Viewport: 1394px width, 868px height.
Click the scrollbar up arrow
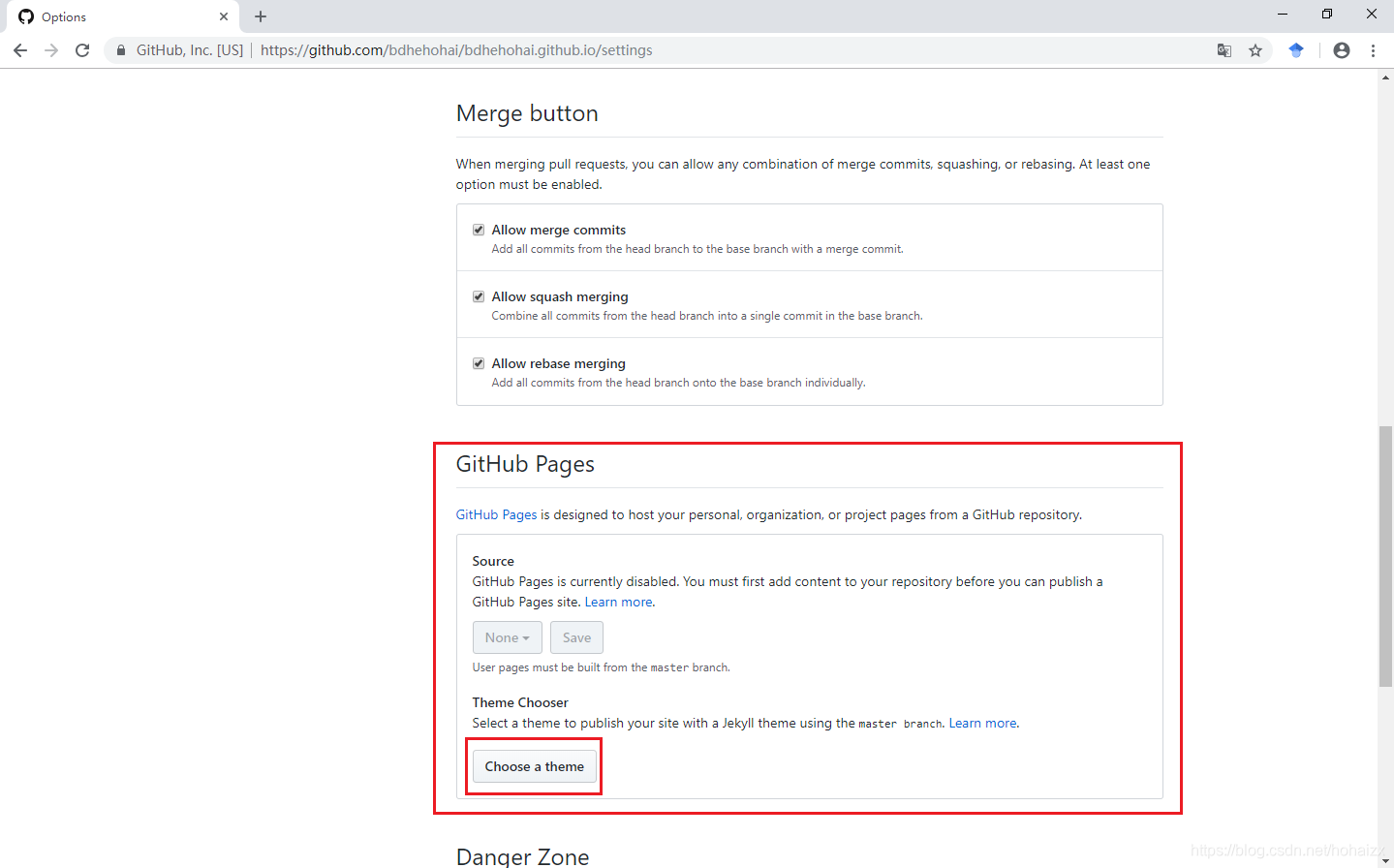point(1386,77)
